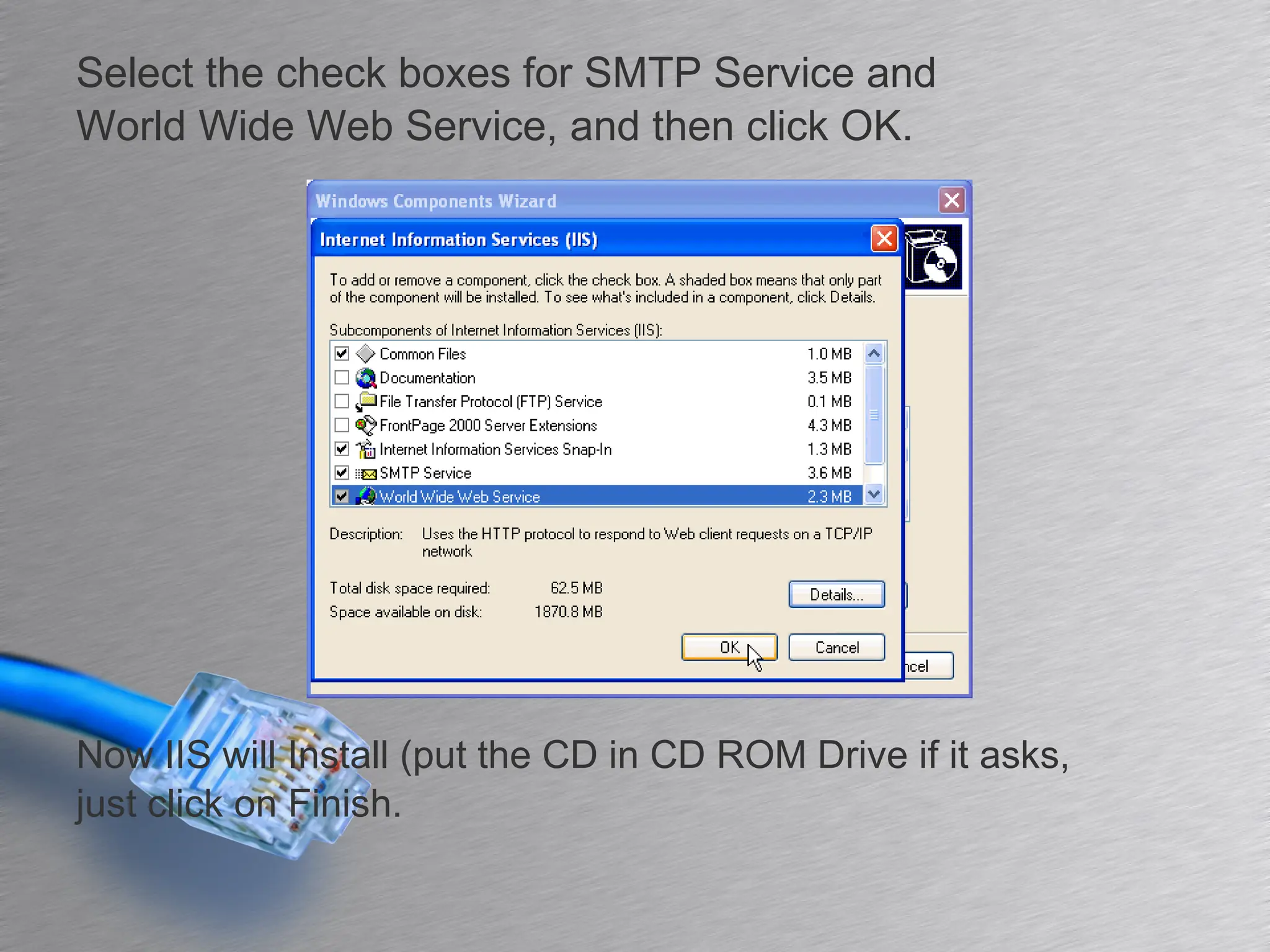This screenshot has height=952, width=1270.
Task: Click the subcomponents list scrollbar thumb
Action: coord(874,415)
